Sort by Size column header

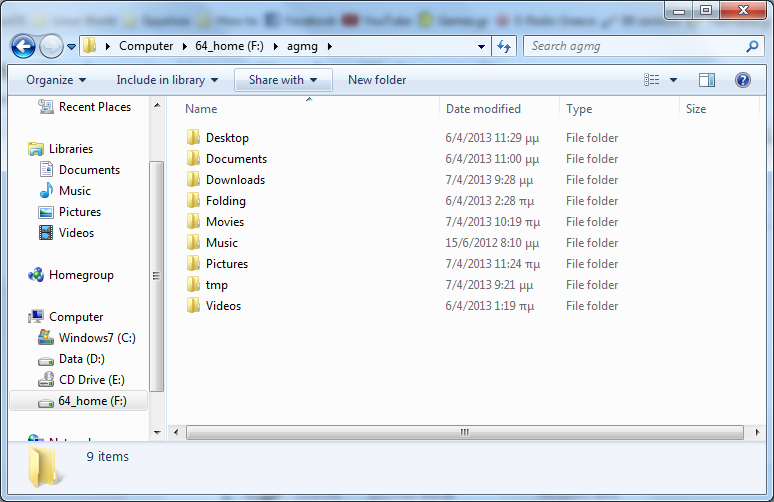(x=696, y=109)
